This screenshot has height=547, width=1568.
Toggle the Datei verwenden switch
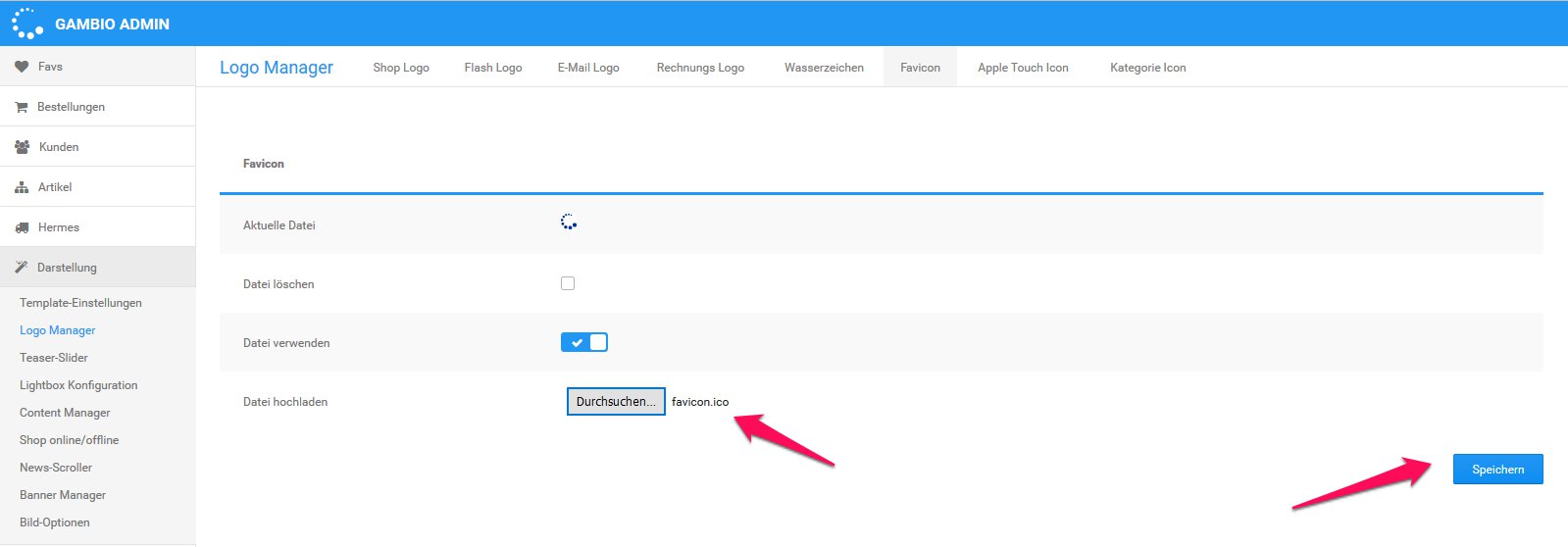584,342
